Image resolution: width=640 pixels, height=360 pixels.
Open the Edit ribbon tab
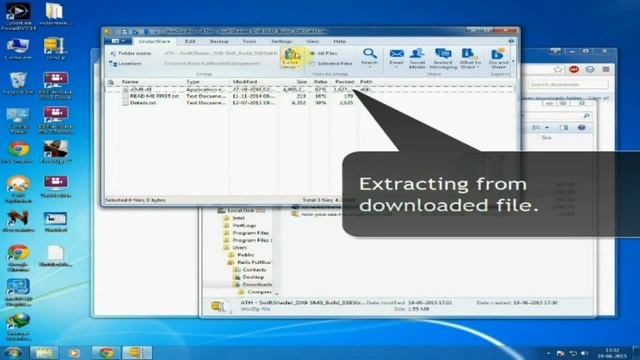point(190,42)
